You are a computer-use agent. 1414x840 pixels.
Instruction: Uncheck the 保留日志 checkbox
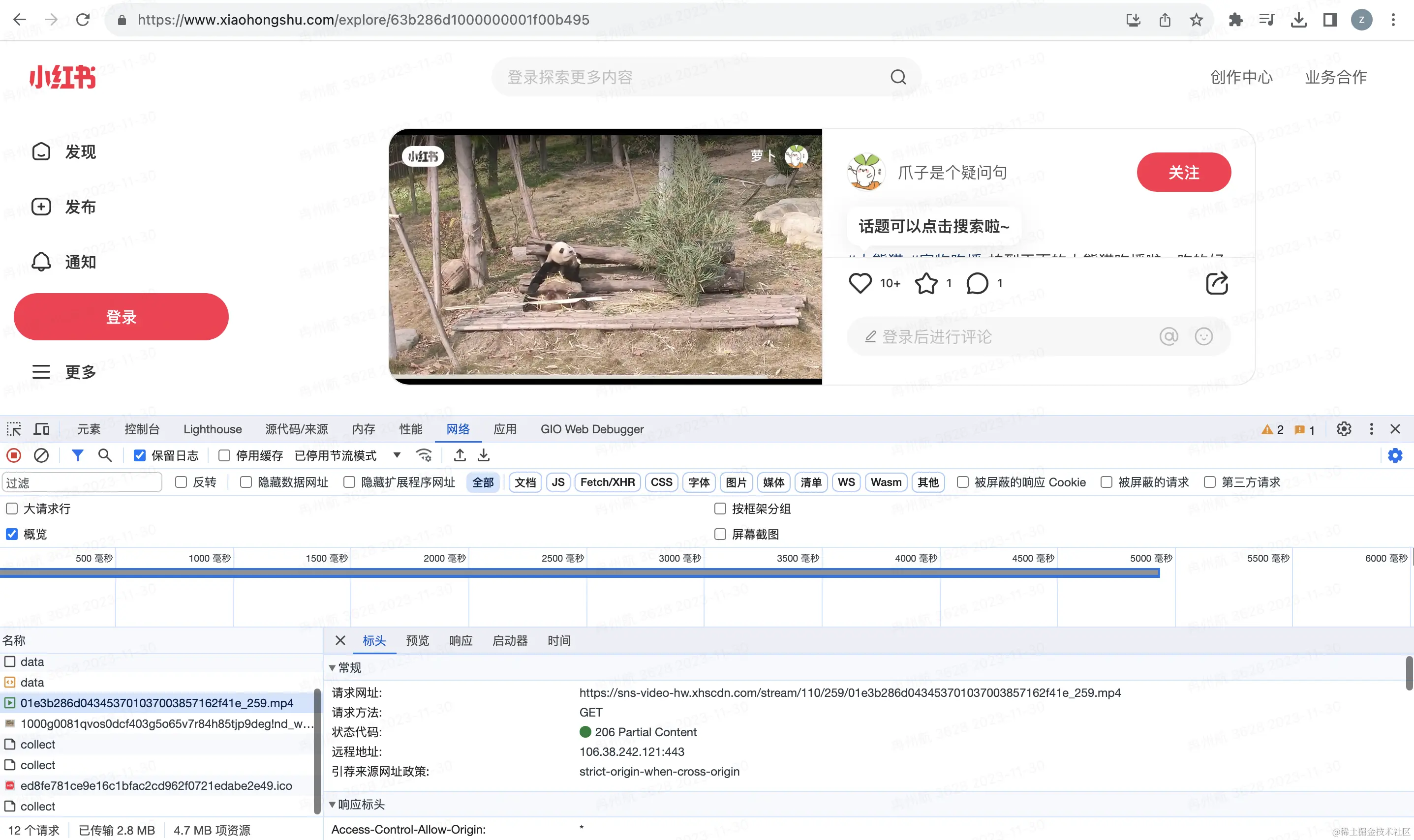click(x=139, y=456)
